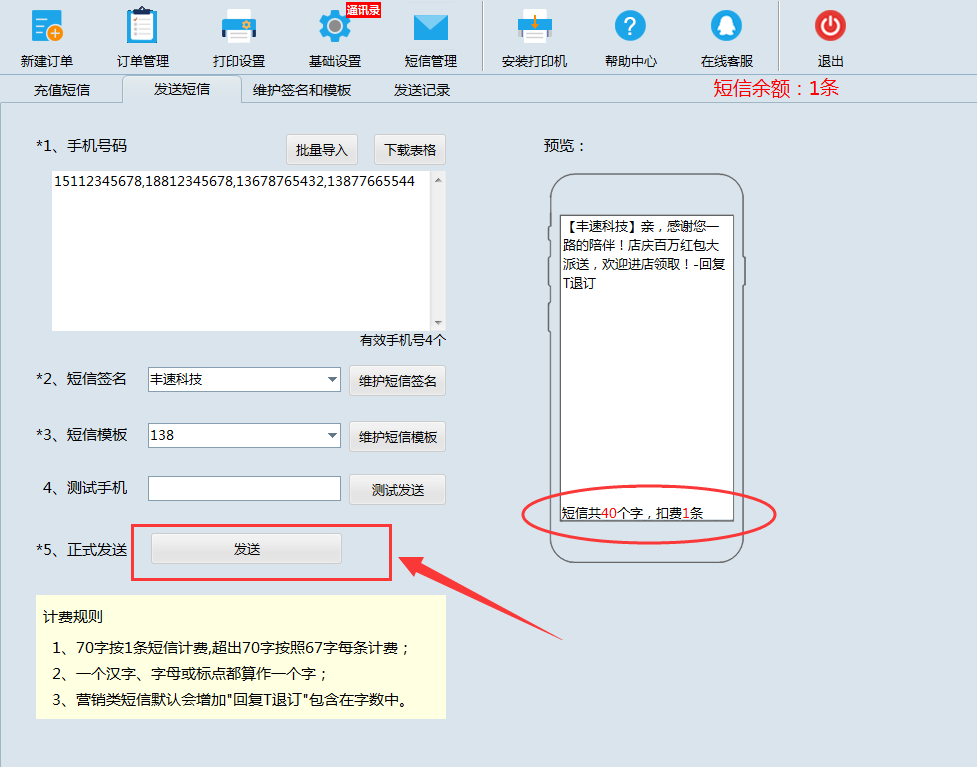Switch to 充值短信 tab
Image resolution: width=977 pixels, height=767 pixels.
click(x=62, y=90)
